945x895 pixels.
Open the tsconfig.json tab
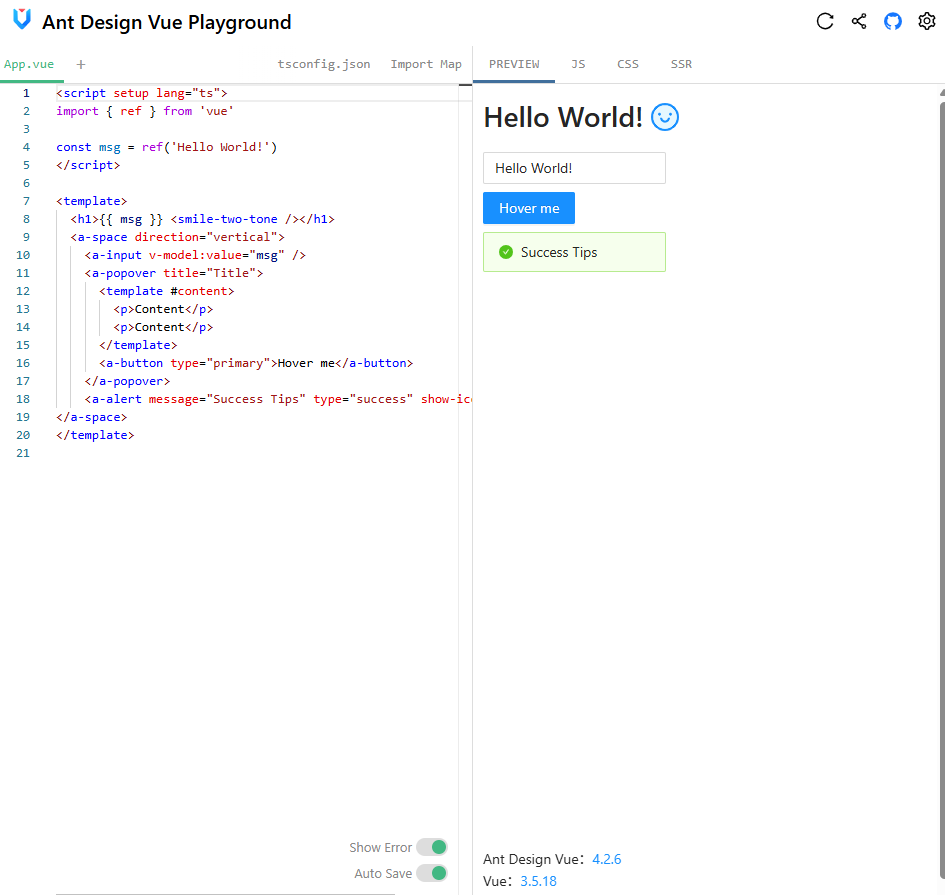324,64
